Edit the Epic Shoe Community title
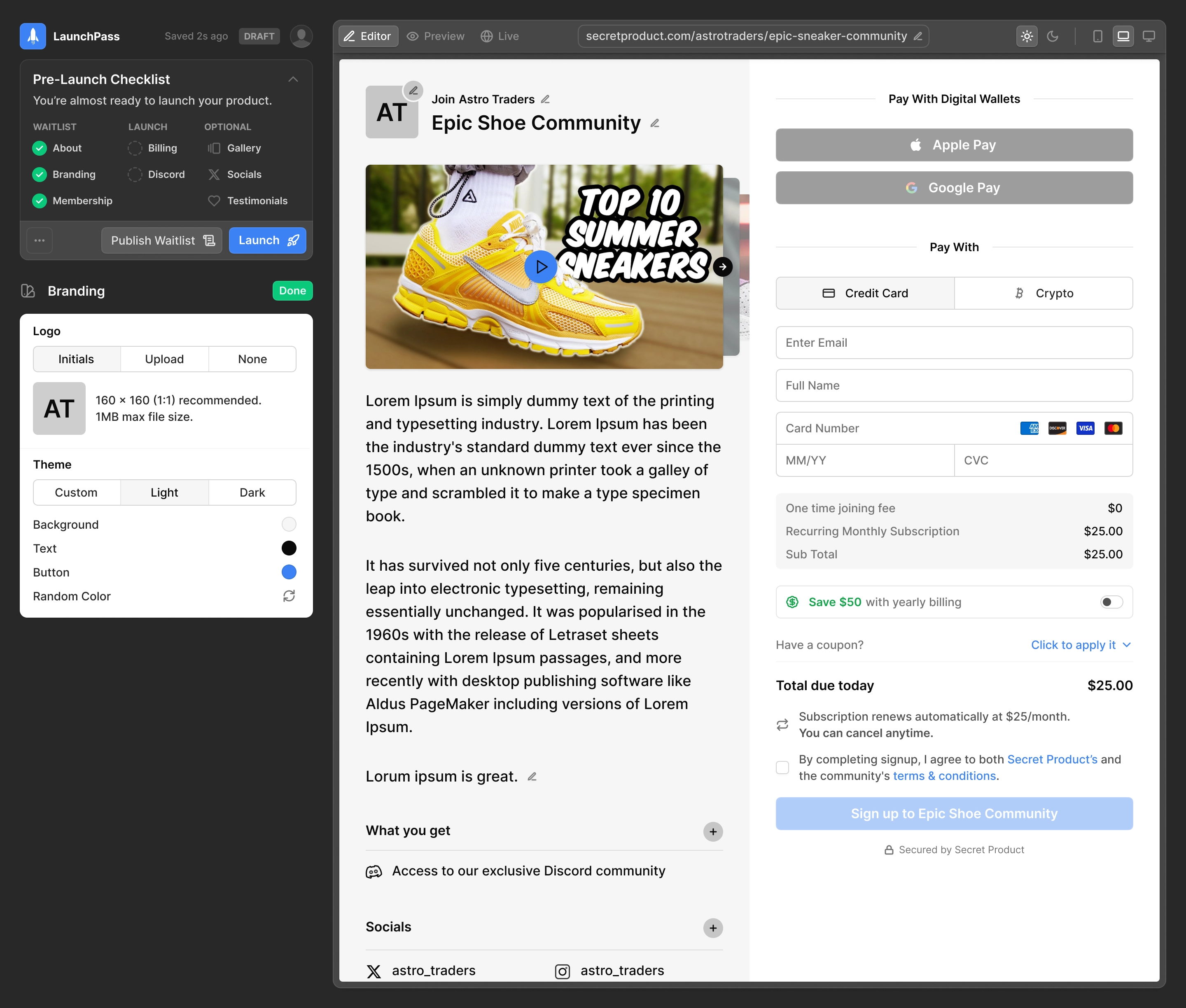 pos(655,124)
